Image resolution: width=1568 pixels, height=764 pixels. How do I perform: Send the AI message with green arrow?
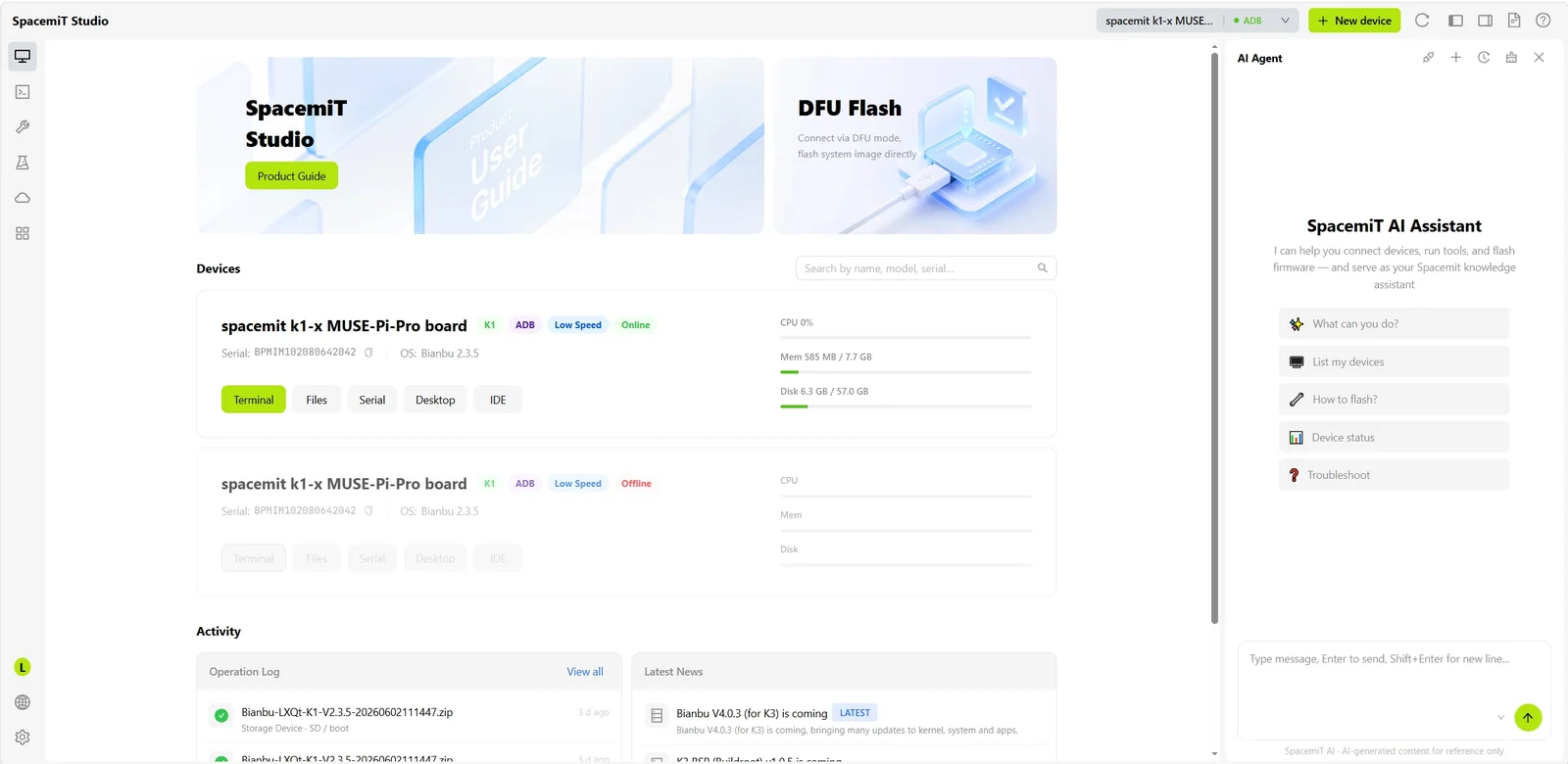(1528, 717)
